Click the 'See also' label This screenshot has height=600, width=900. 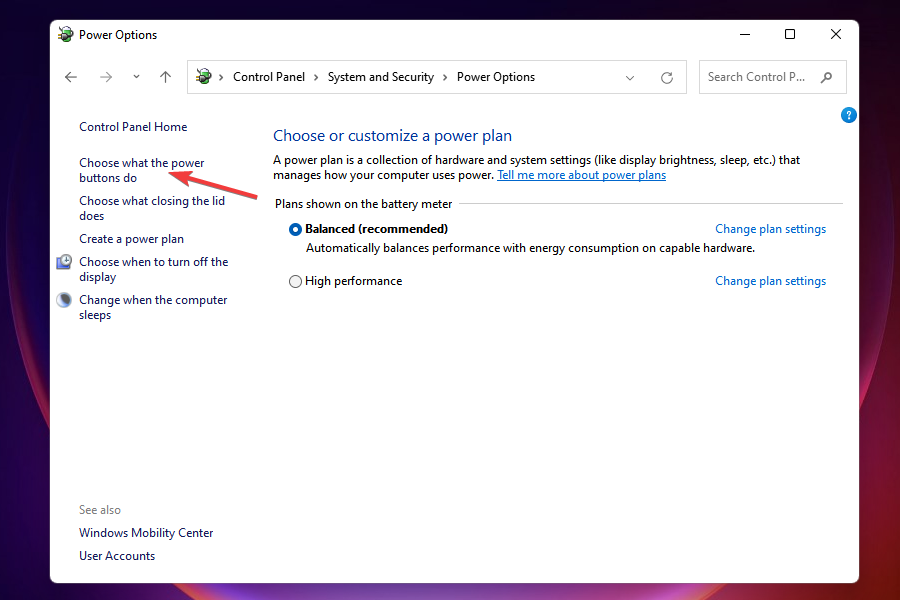(x=100, y=510)
